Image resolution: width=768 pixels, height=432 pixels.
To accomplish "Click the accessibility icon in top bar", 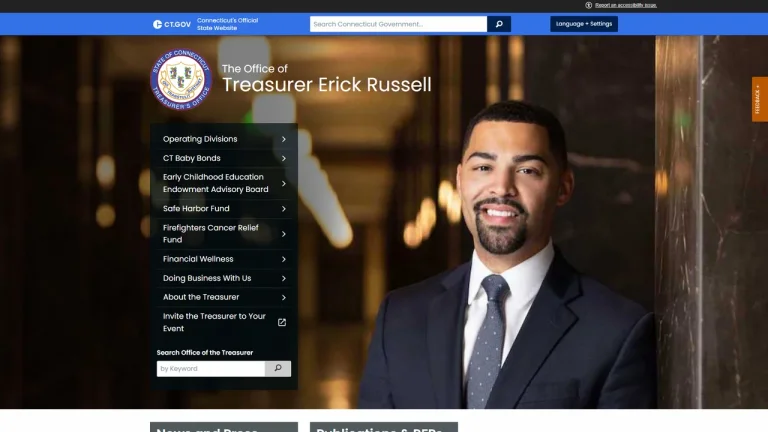I will pos(589,5).
